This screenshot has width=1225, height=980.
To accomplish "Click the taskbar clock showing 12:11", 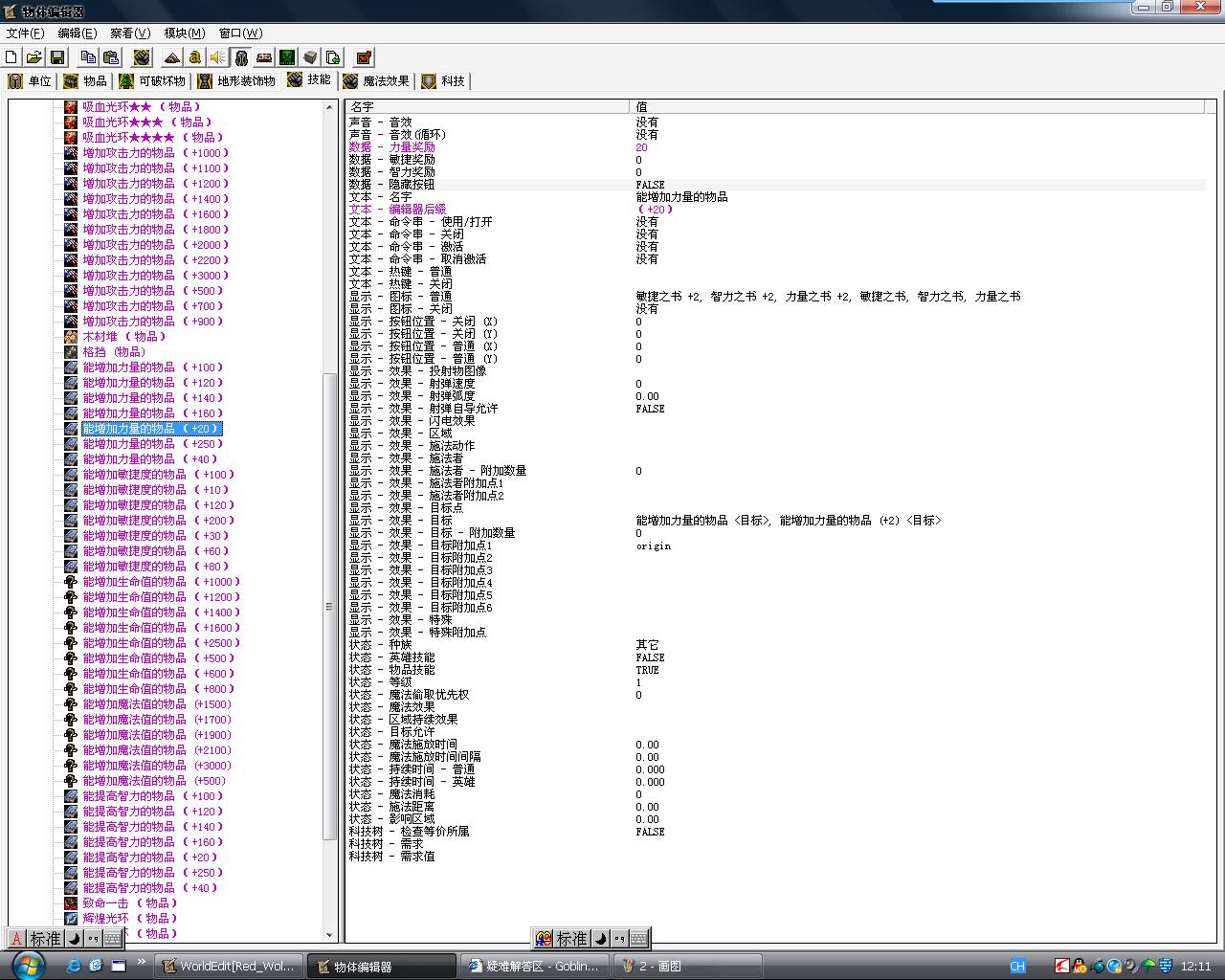I will [x=1196, y=967].
